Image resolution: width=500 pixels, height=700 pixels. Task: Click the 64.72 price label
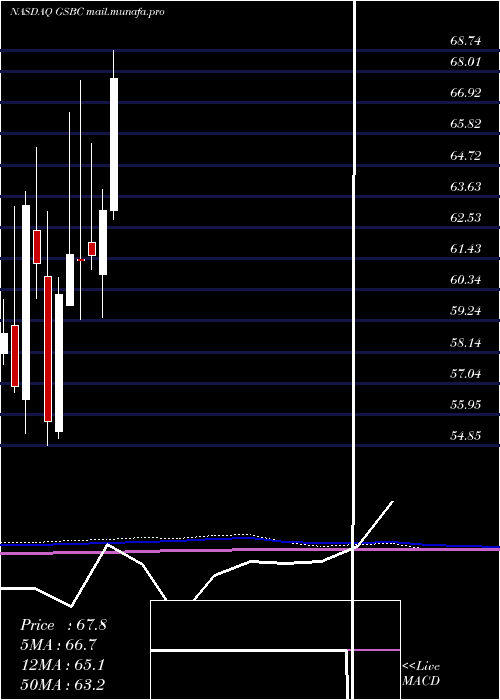(466, 155)
